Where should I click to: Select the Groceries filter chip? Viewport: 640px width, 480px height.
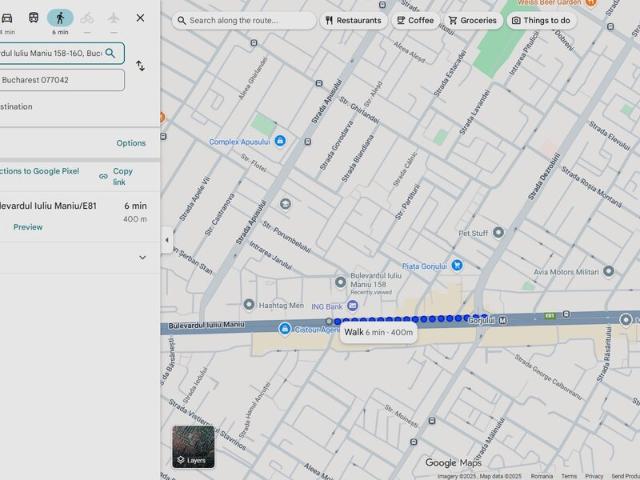[472, 20]
